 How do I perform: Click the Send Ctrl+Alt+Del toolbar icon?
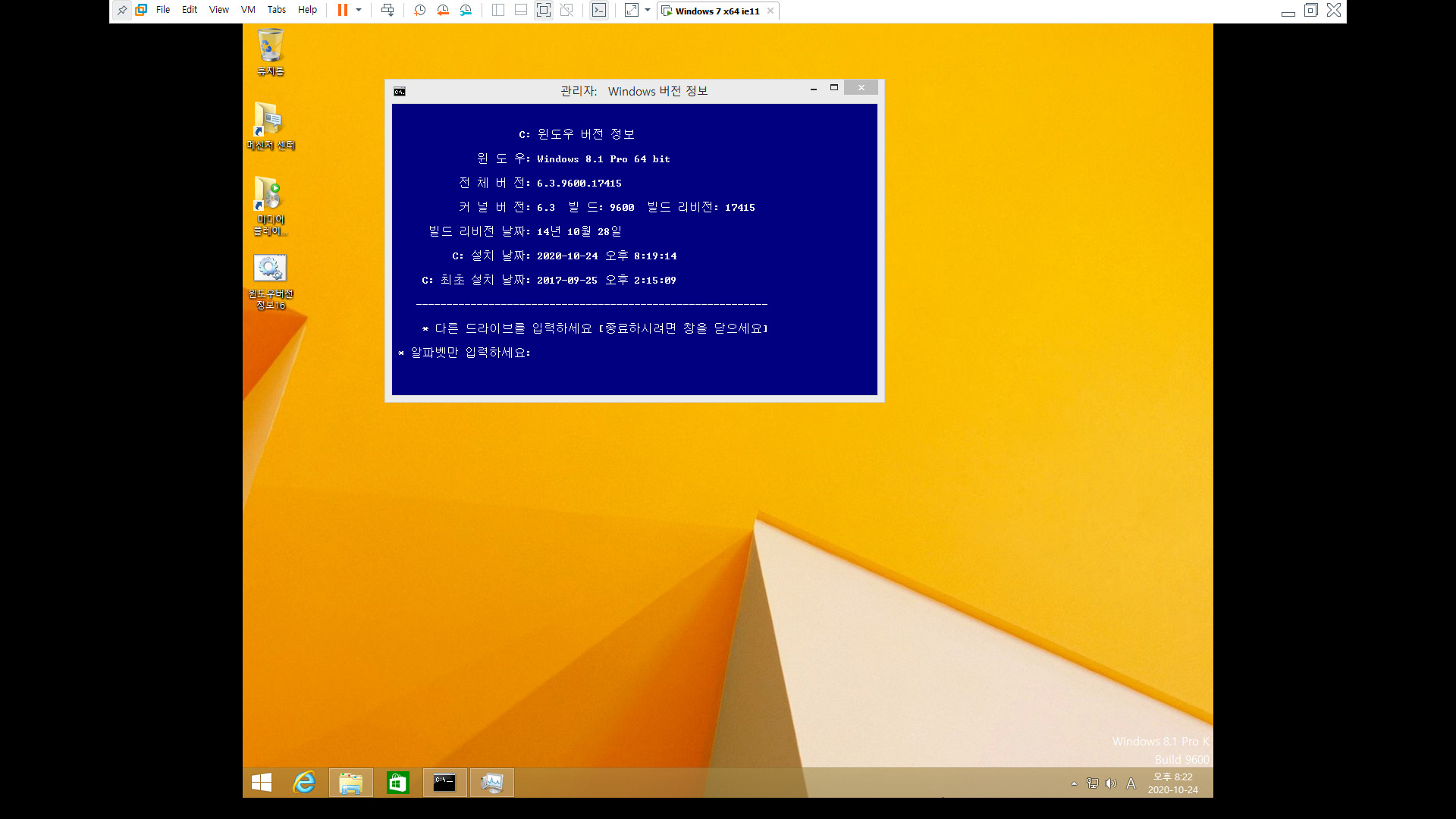tap(388, 11)
